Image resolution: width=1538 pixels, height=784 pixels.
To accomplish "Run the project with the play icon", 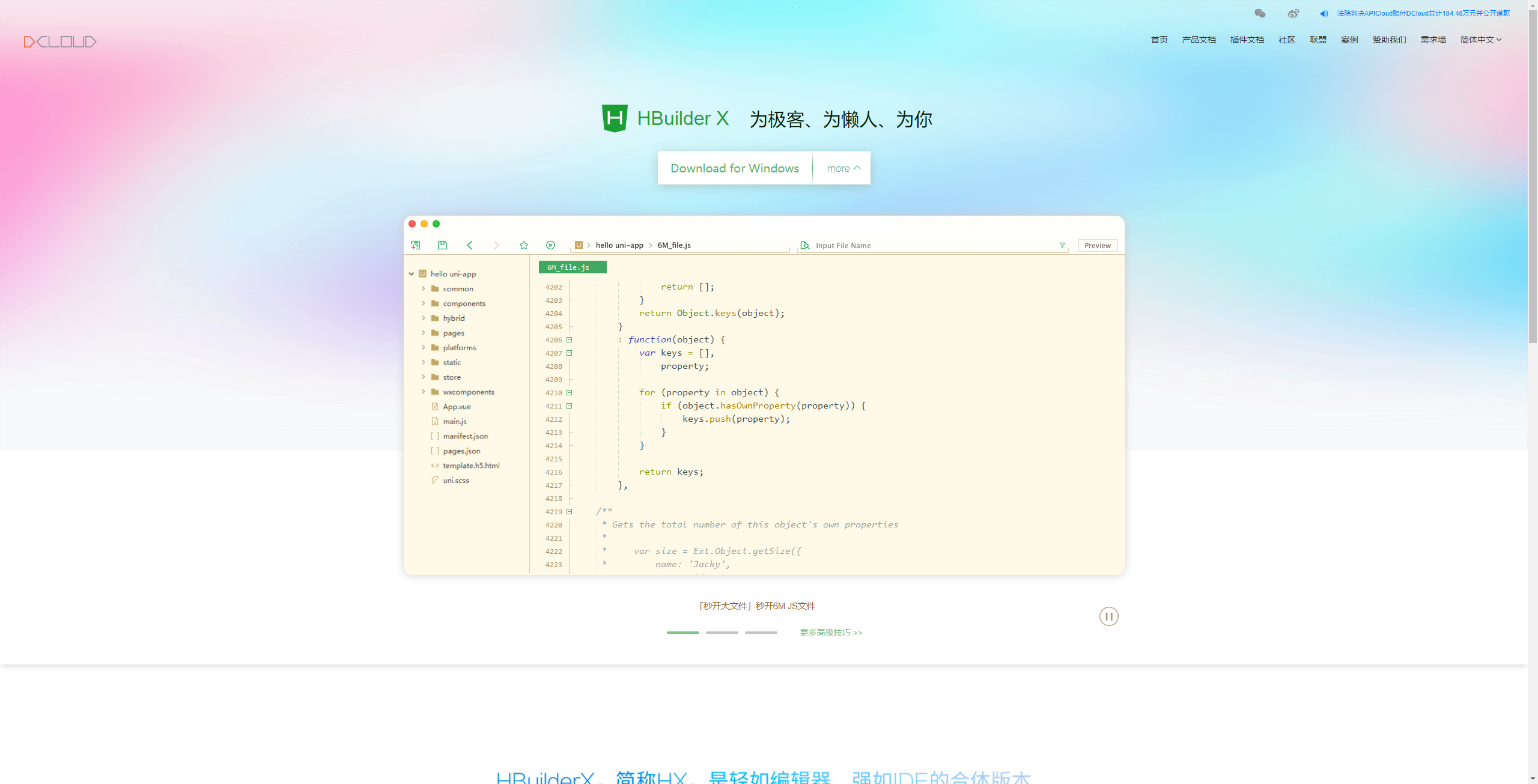I will (550, 245).
